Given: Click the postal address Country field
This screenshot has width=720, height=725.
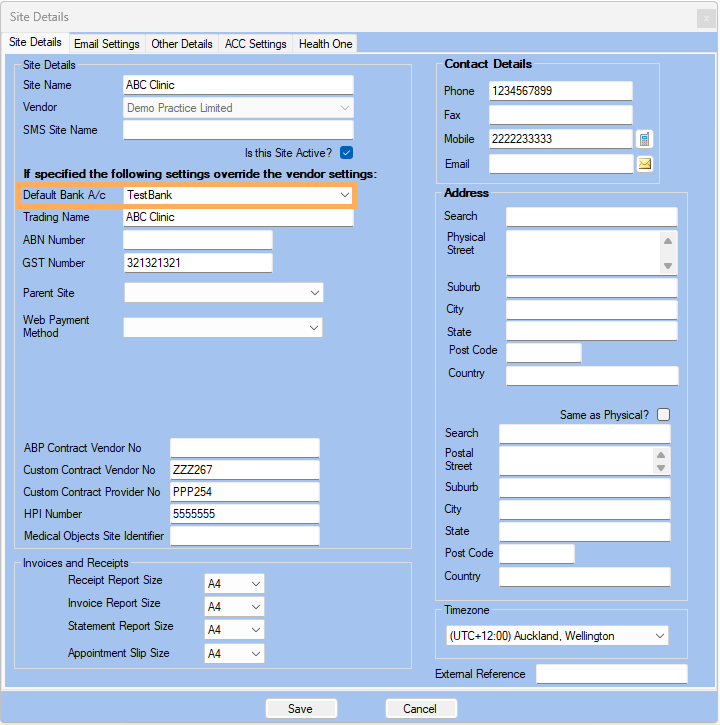Looking at the screenshot, I should (x=585, y=577).
